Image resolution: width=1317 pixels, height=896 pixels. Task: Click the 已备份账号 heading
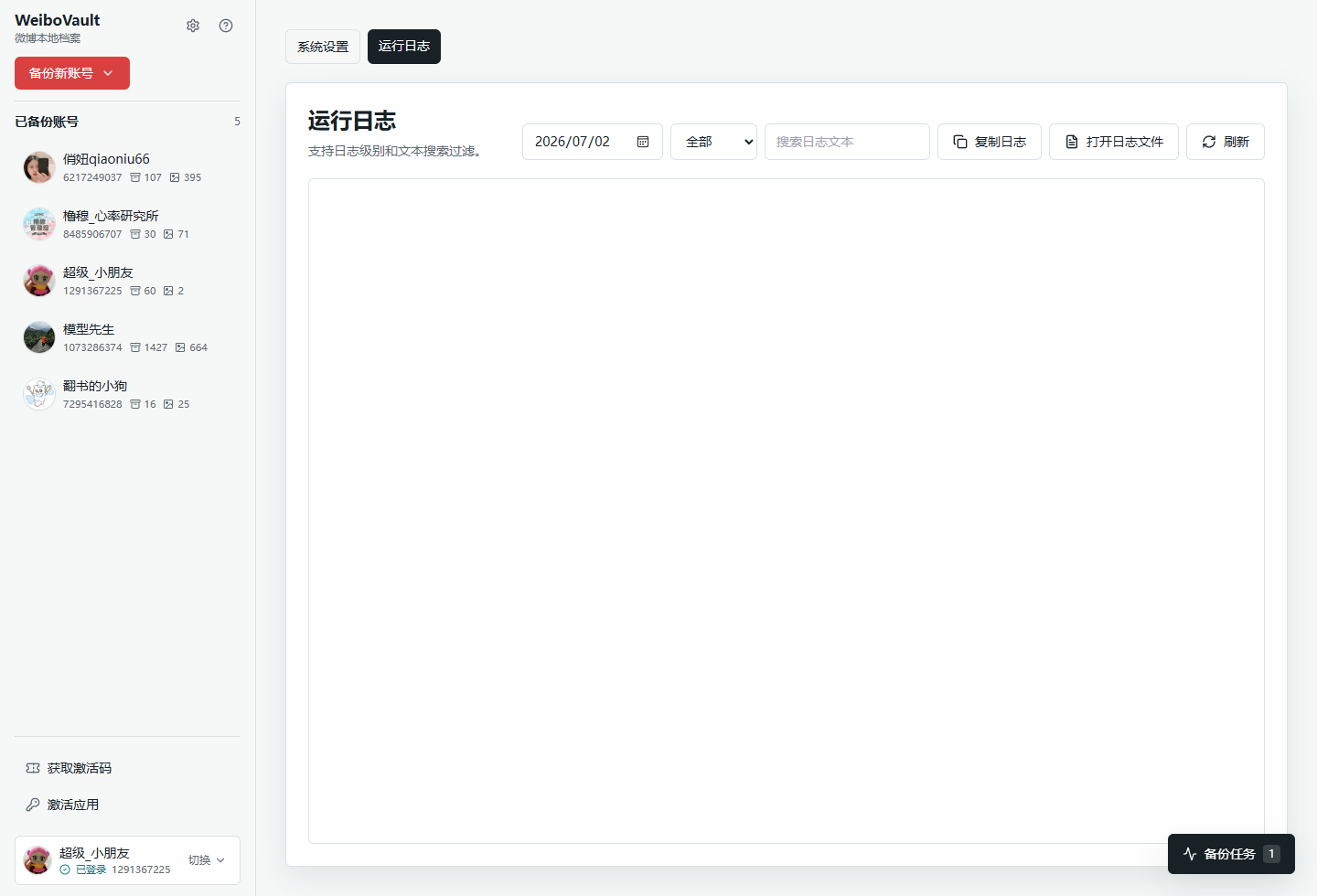pos(47,122)
